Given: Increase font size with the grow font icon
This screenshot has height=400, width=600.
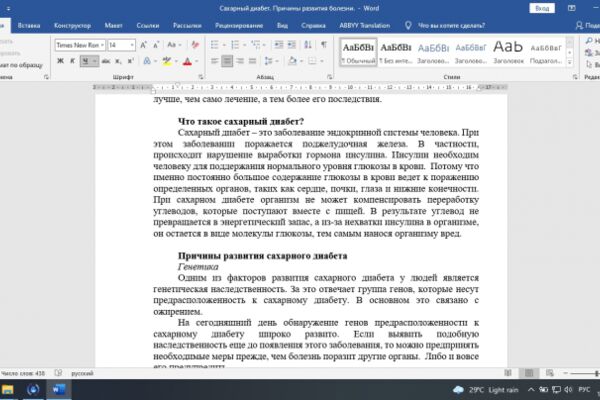Looking at the screenshot, I should [143, 45].
